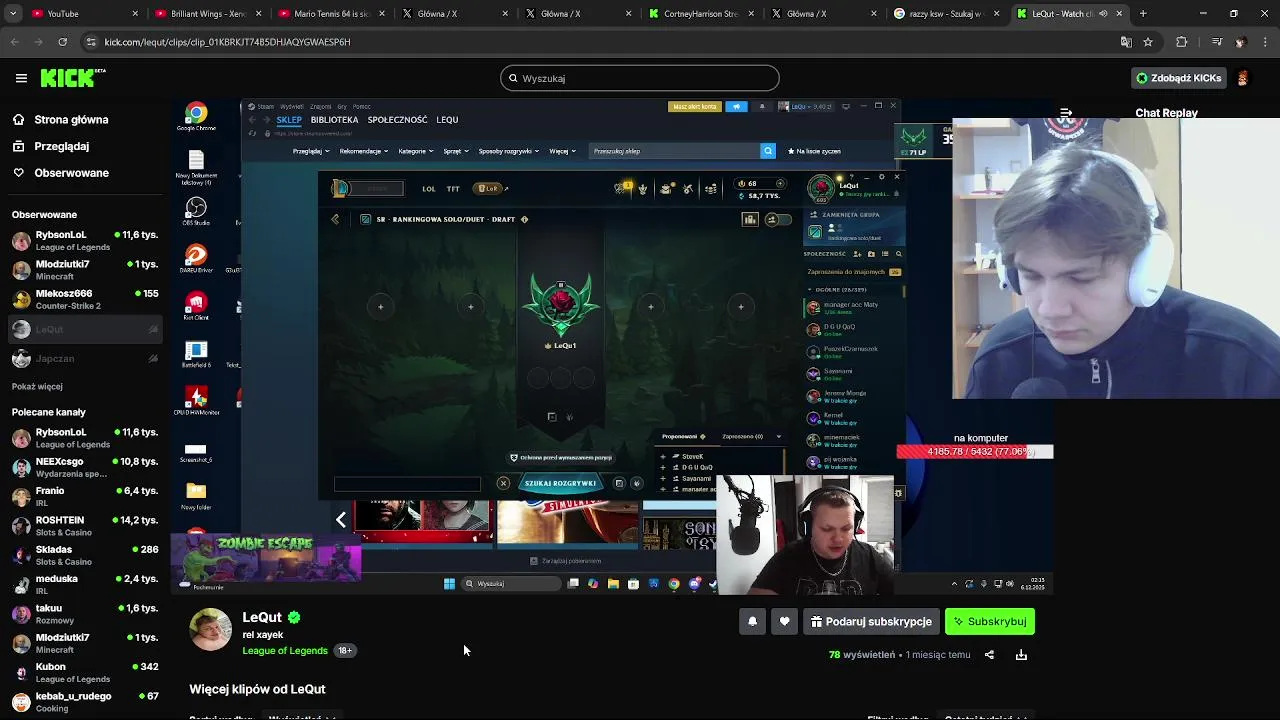Open Chrome profile avatar
This screenshot has height=720, width=1280.
click(1240, 42)
